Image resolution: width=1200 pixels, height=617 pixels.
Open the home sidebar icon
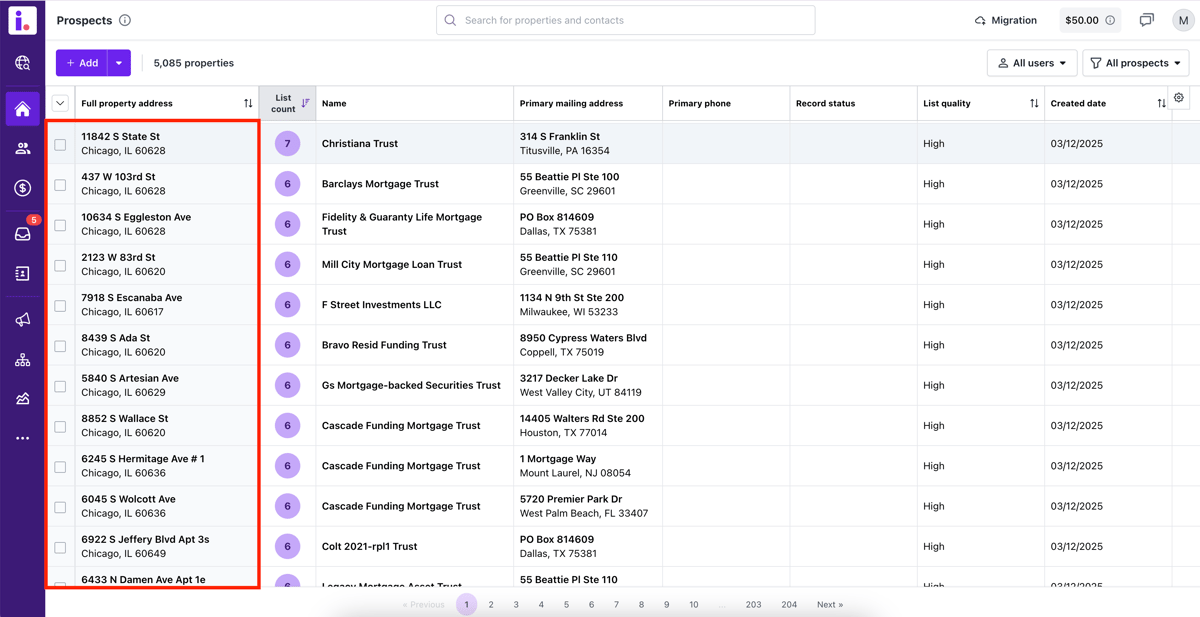[x=22, y=109]
